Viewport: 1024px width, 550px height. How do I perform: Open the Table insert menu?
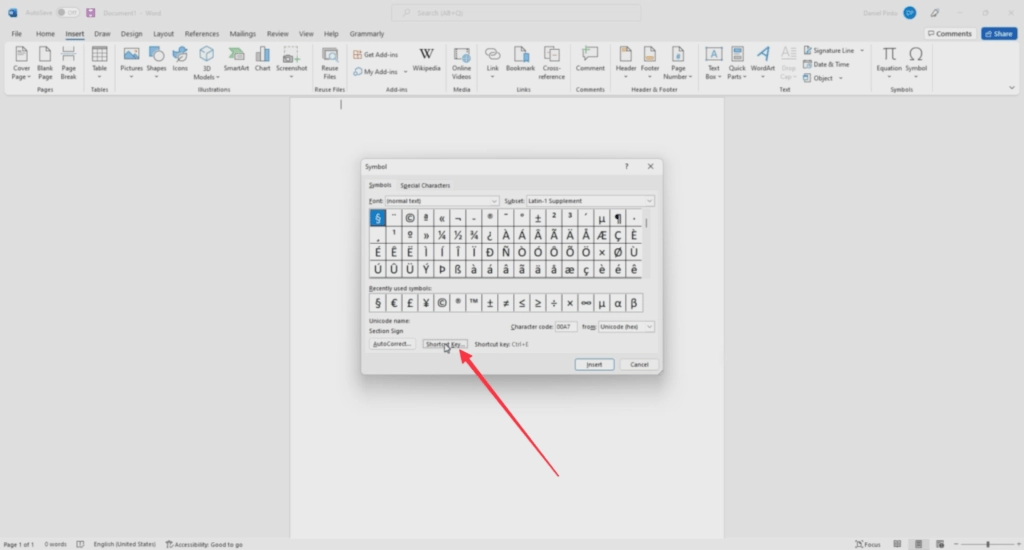click(x=99, y=63)
